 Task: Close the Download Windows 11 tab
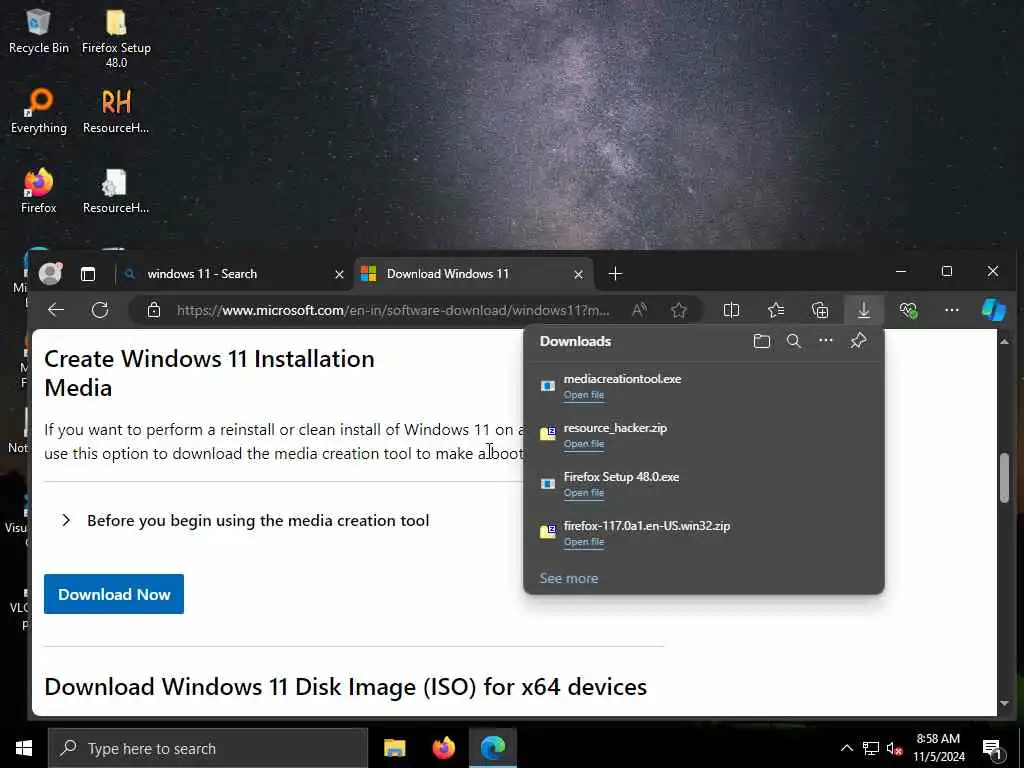coord(578,274)
